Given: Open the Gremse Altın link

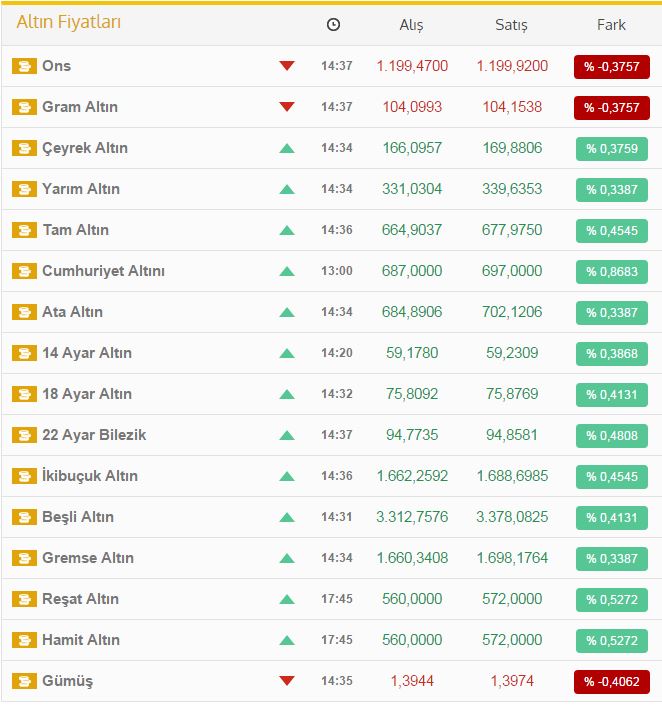Looking at the screenshot, I should [x=88, y=558].
